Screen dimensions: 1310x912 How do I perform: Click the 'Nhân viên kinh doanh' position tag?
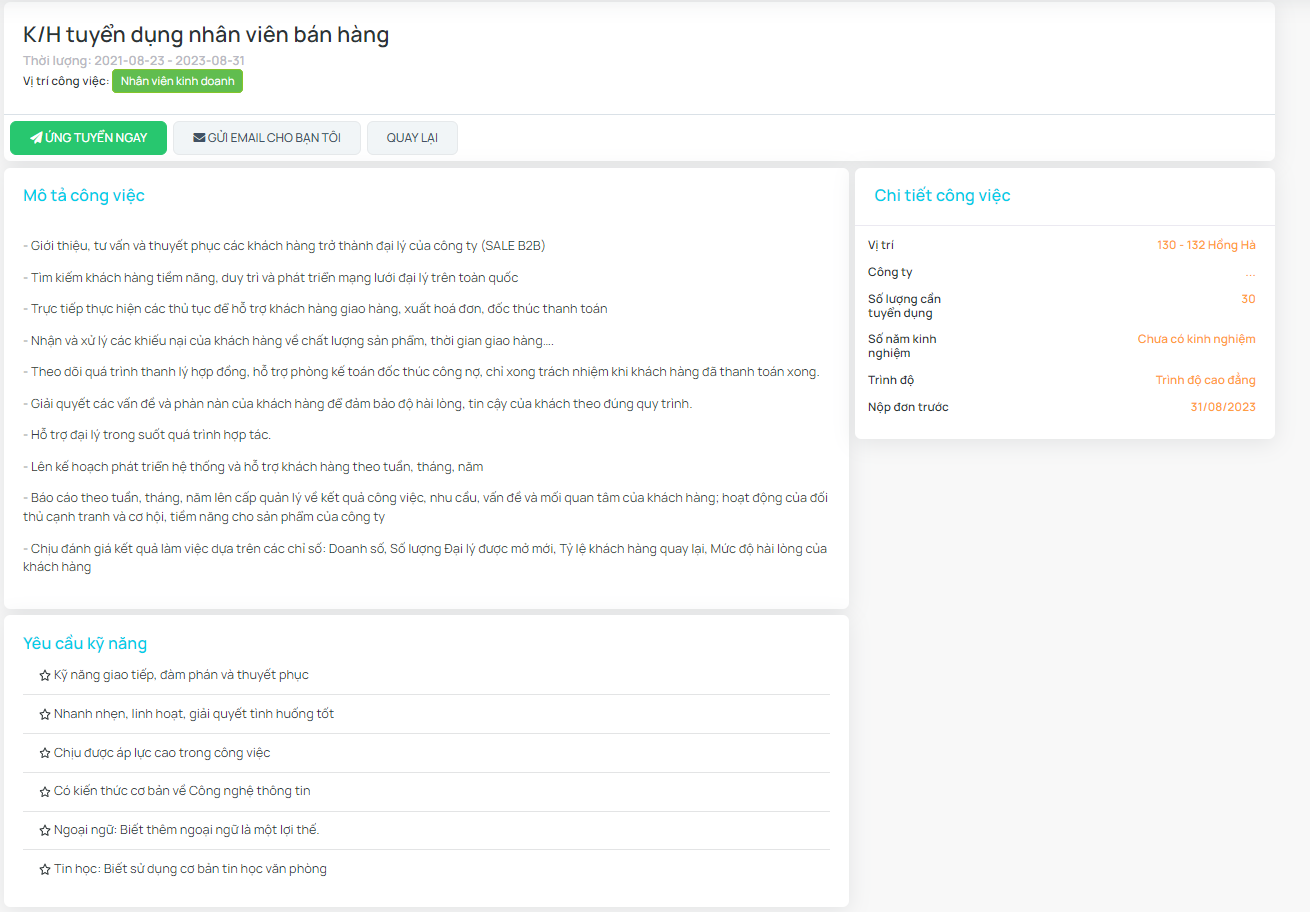[x=177, y=81]
